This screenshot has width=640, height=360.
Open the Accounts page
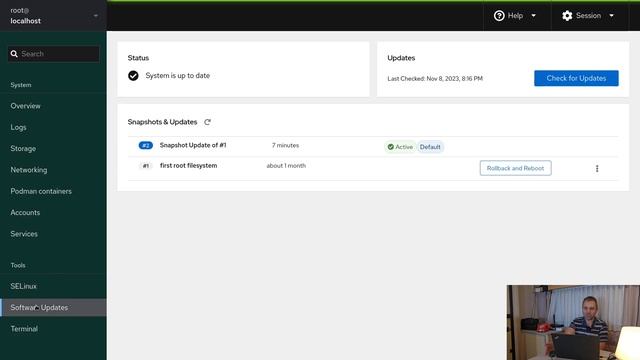(53, 213)
